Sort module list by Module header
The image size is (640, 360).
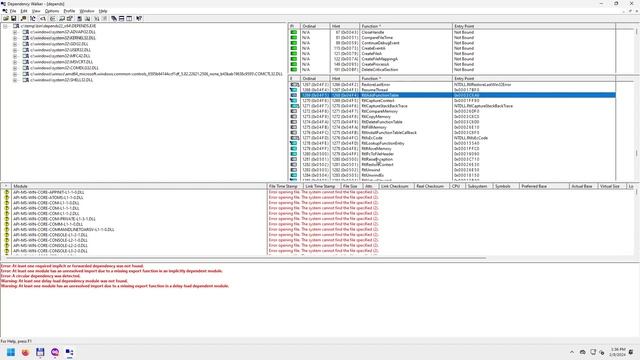click(x=139, y=186)
